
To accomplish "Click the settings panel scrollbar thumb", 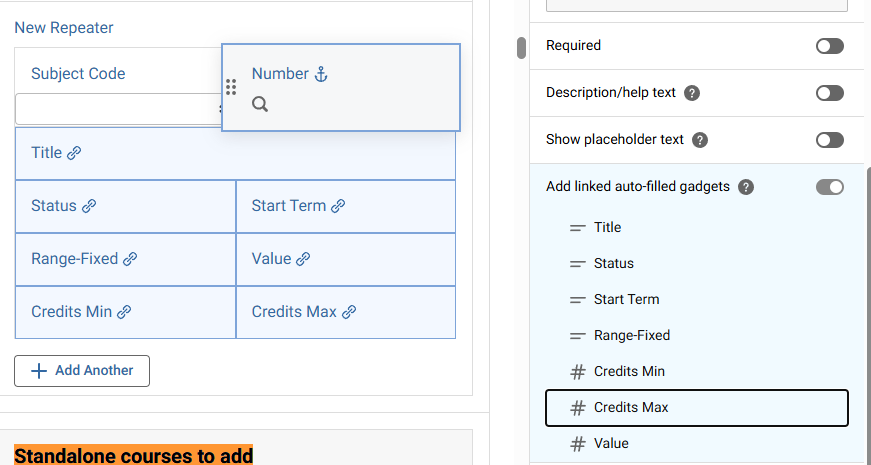I will [521, 48].
